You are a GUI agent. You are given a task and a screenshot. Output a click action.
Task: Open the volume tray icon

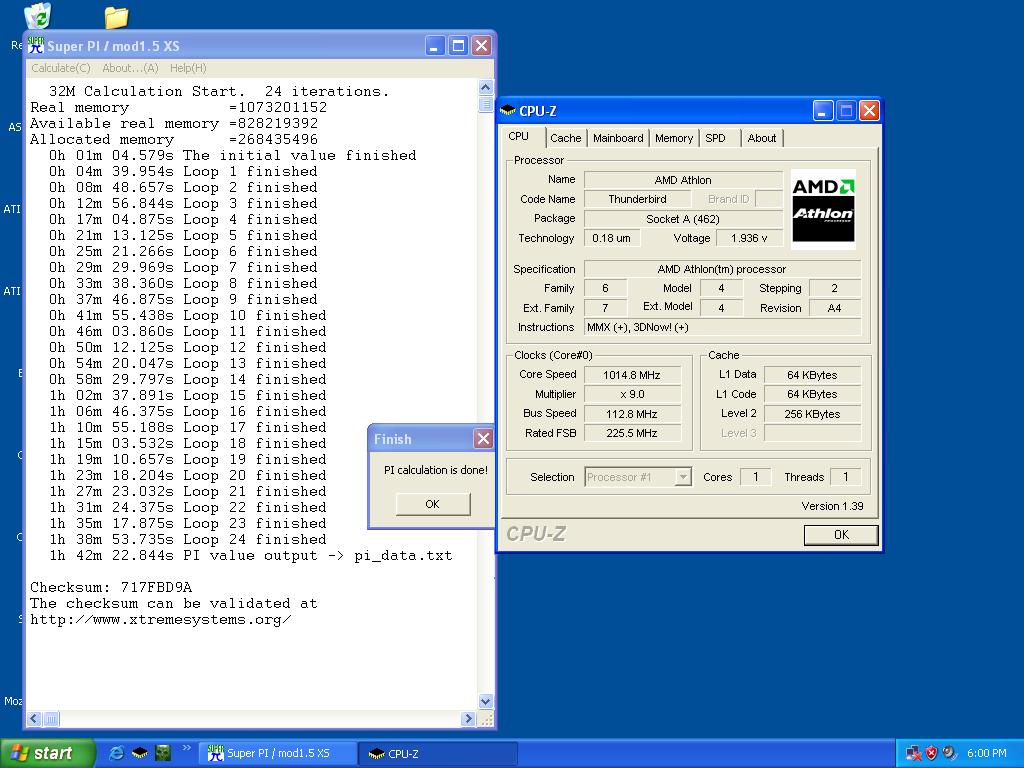click(x=949, y=753)
